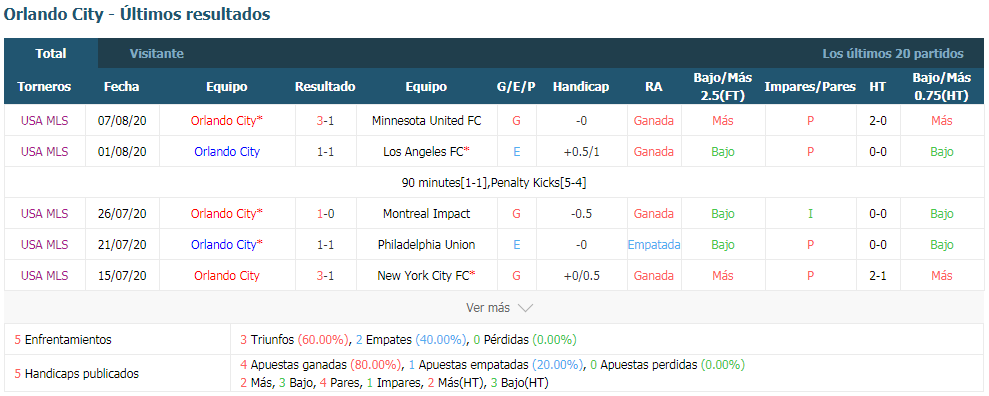Click the 1-1 result versus Philadelphia Union
Screen dimensions: 989x396
pyautogui.click(x=325, y=244)
